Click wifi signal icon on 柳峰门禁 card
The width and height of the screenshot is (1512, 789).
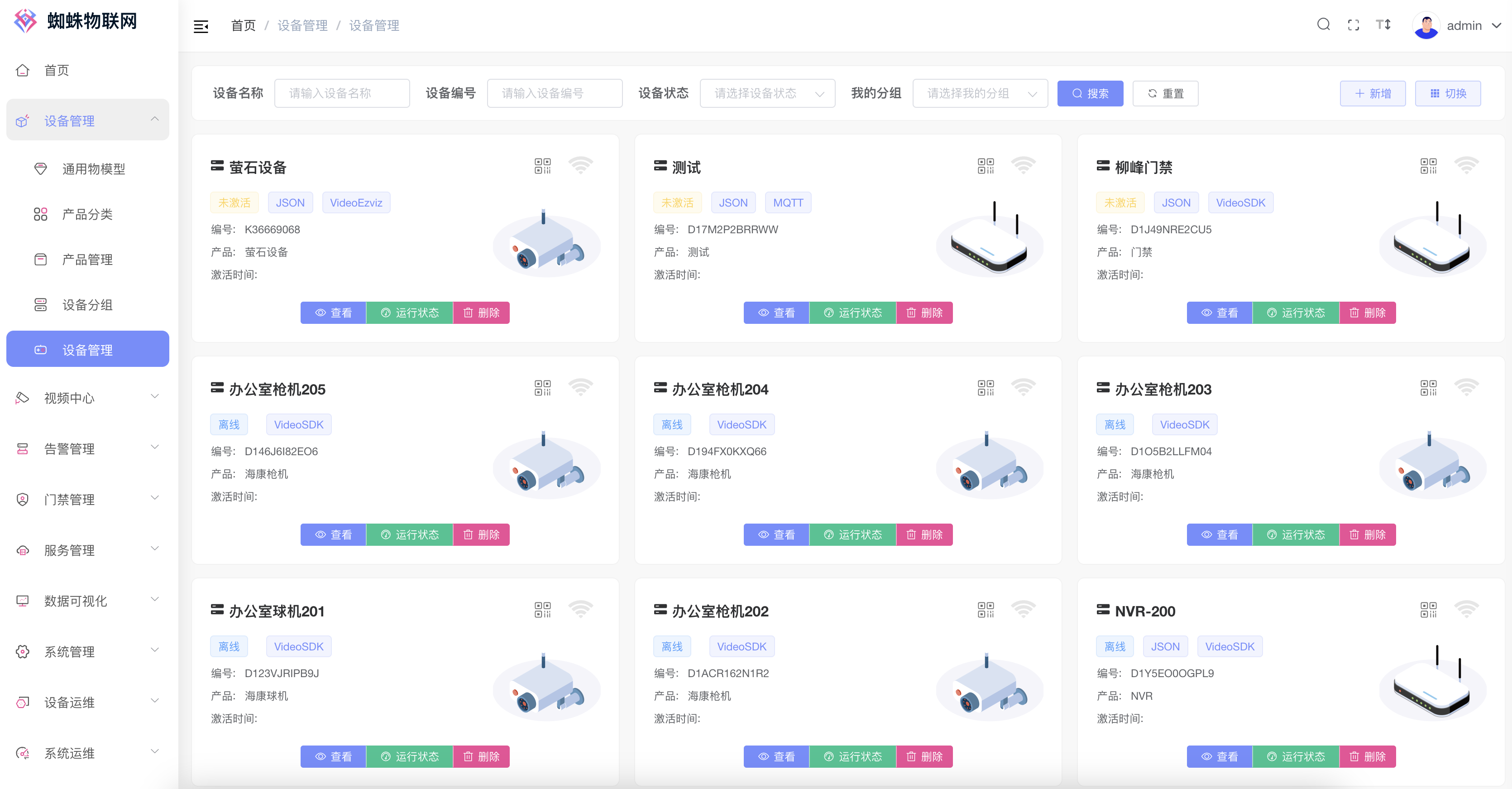tap(1467, 166)
